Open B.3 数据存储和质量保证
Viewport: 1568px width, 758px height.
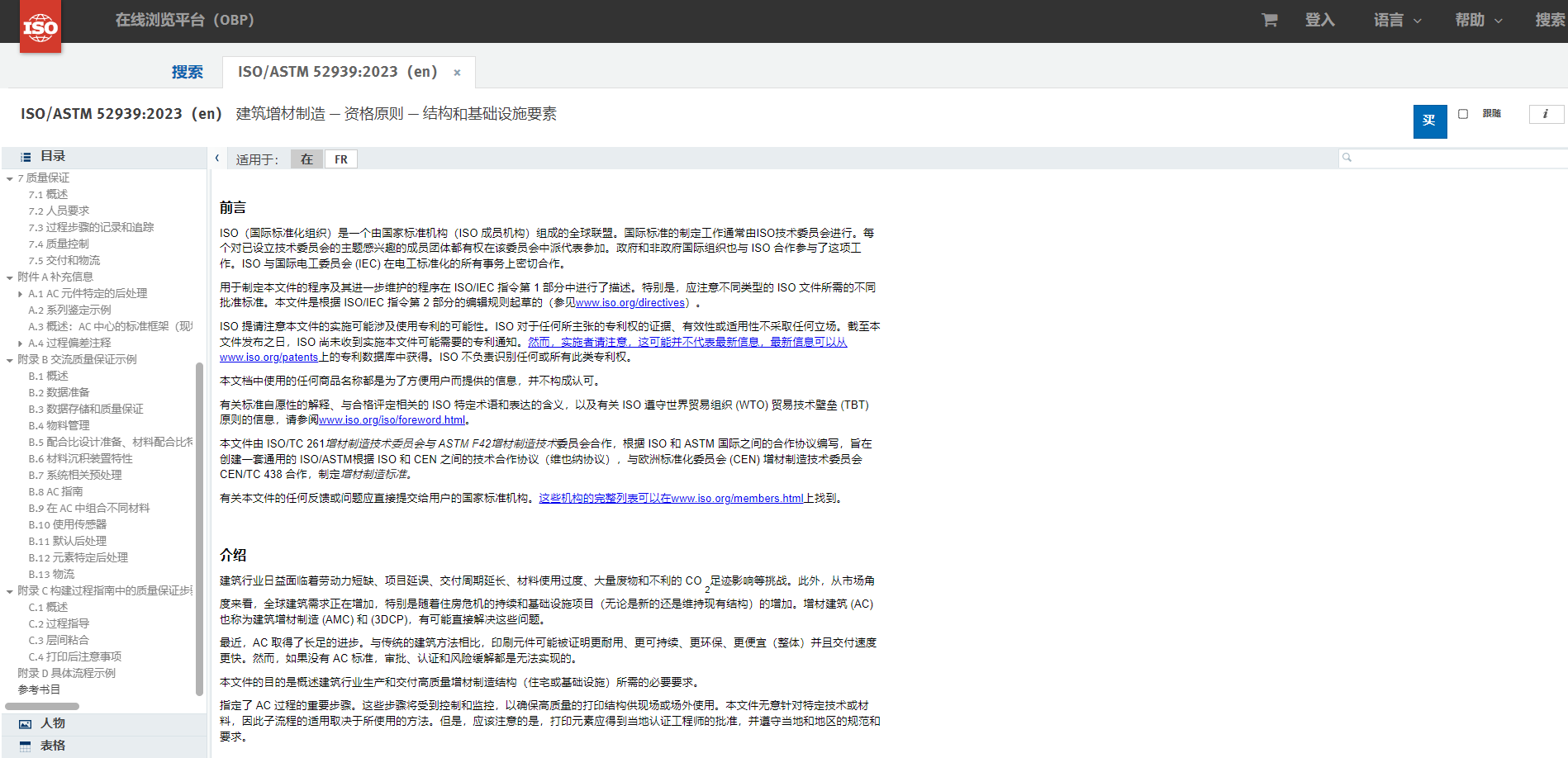click(86, 410)
